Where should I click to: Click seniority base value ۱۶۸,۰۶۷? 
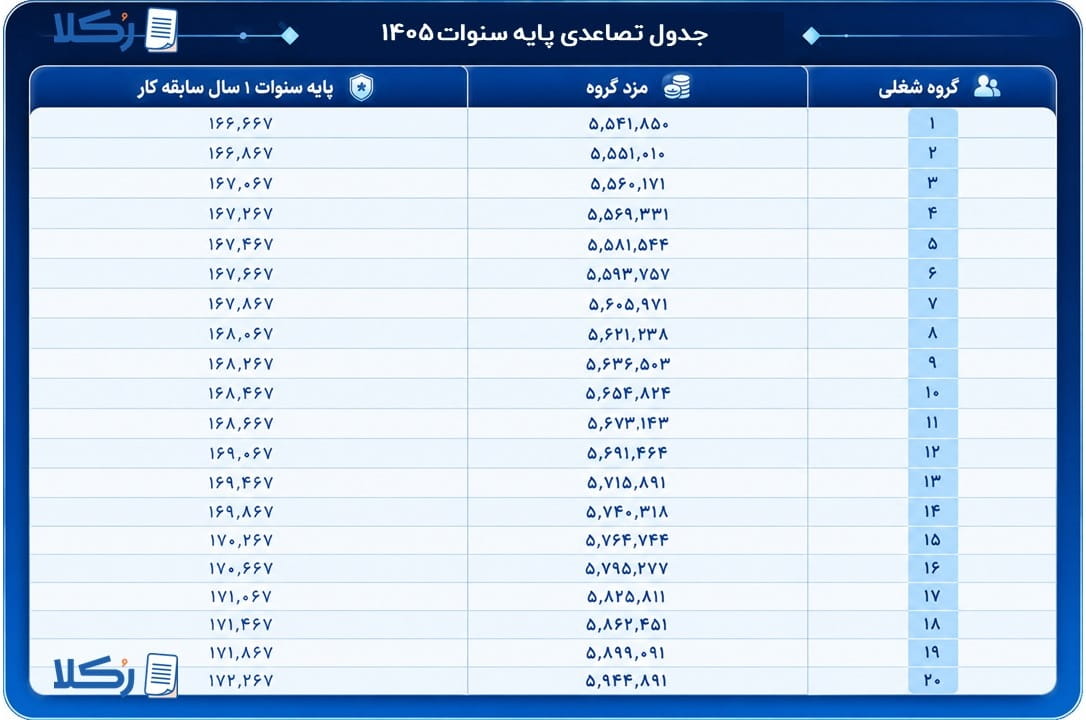[x=241, y=334]
